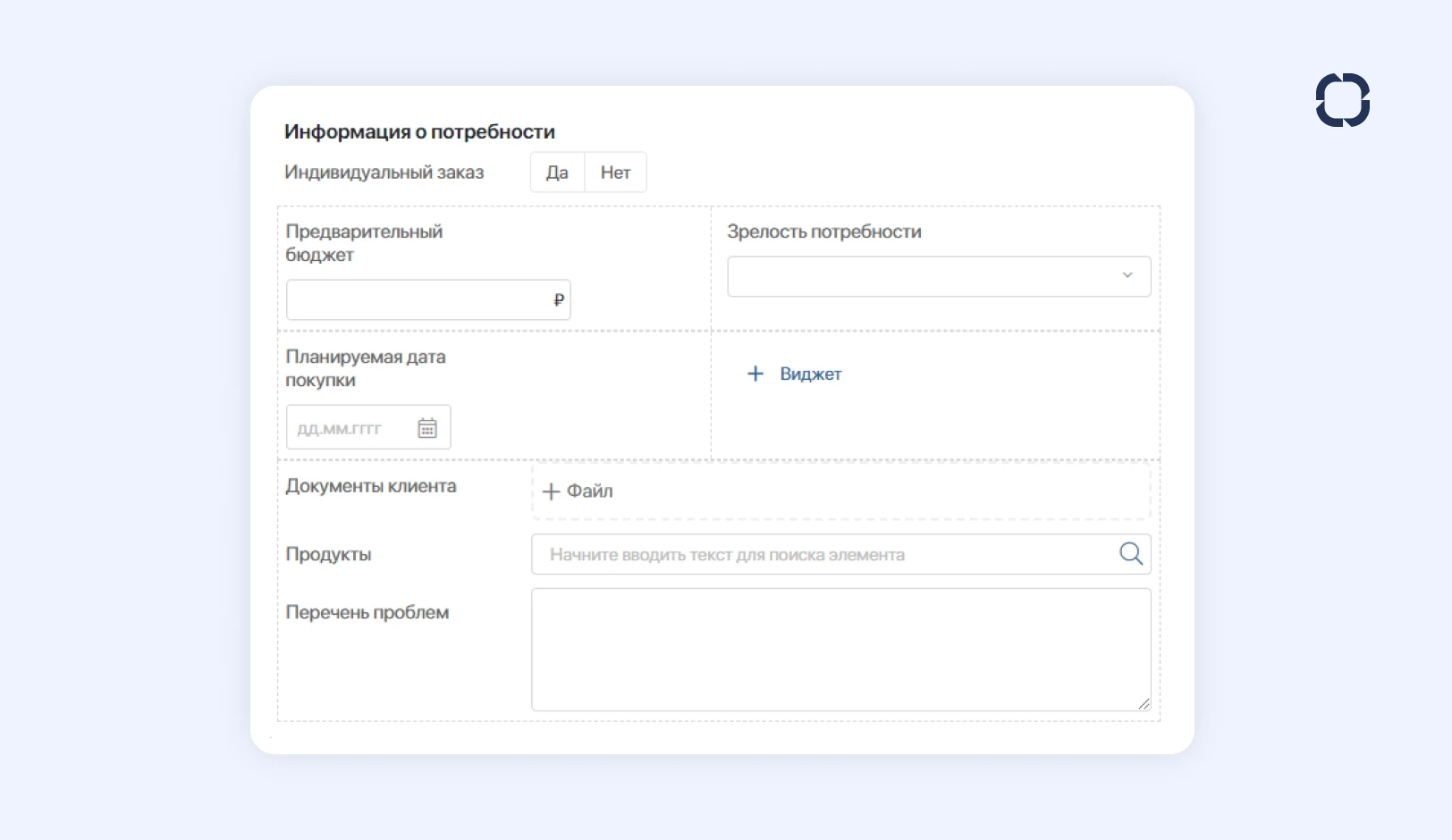
Task: Click the chevron arrow in Зрелость потребности
Action: point(1127,275)
